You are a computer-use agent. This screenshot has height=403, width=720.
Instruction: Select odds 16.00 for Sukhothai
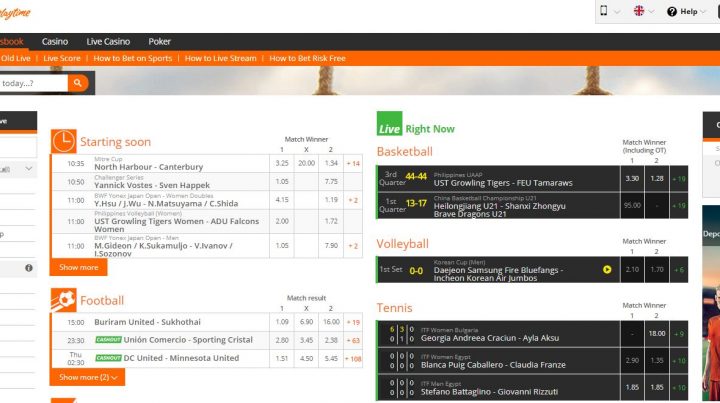[x=331, y=322]
